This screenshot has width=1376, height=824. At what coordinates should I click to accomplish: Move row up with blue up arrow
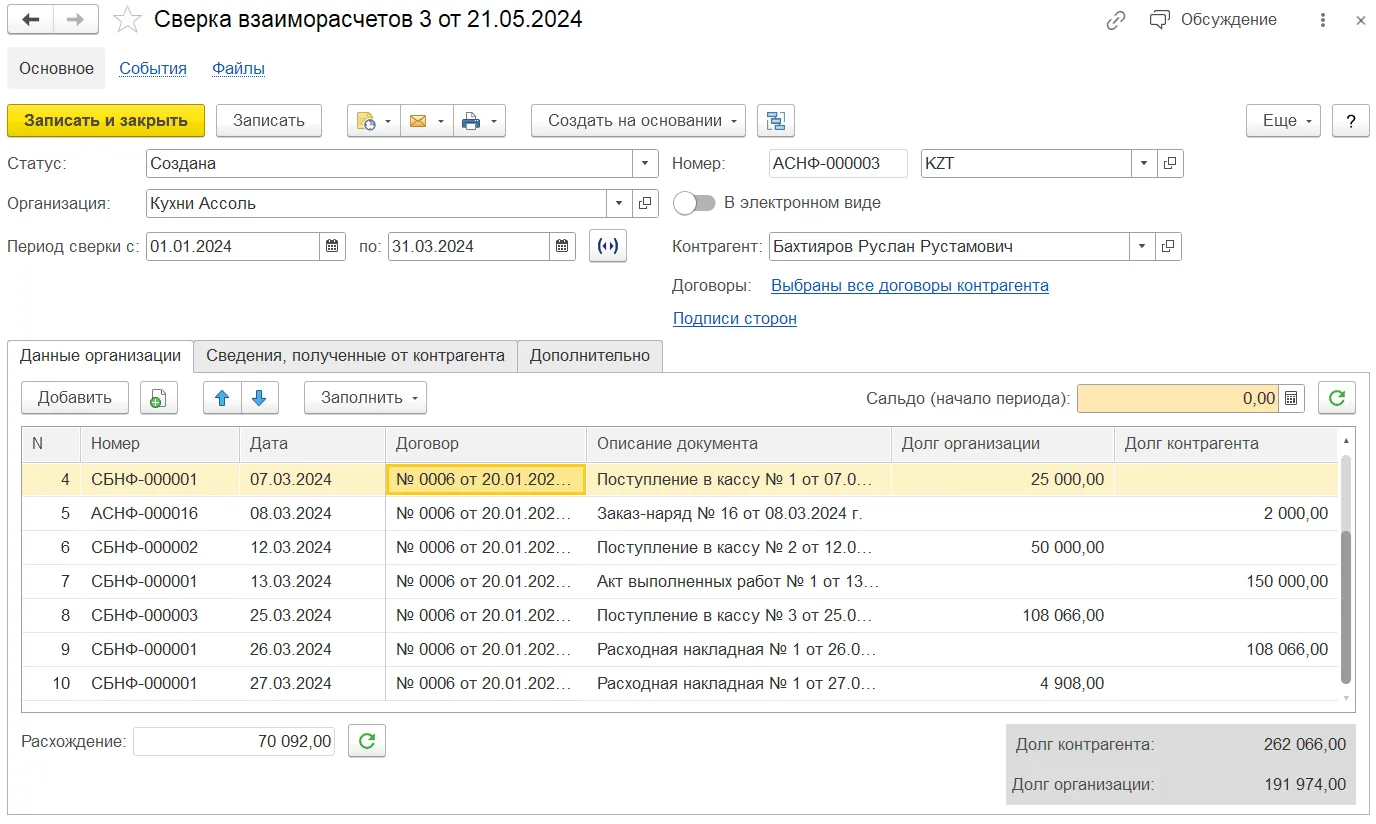pyautogui.click(x=222, y=398)
